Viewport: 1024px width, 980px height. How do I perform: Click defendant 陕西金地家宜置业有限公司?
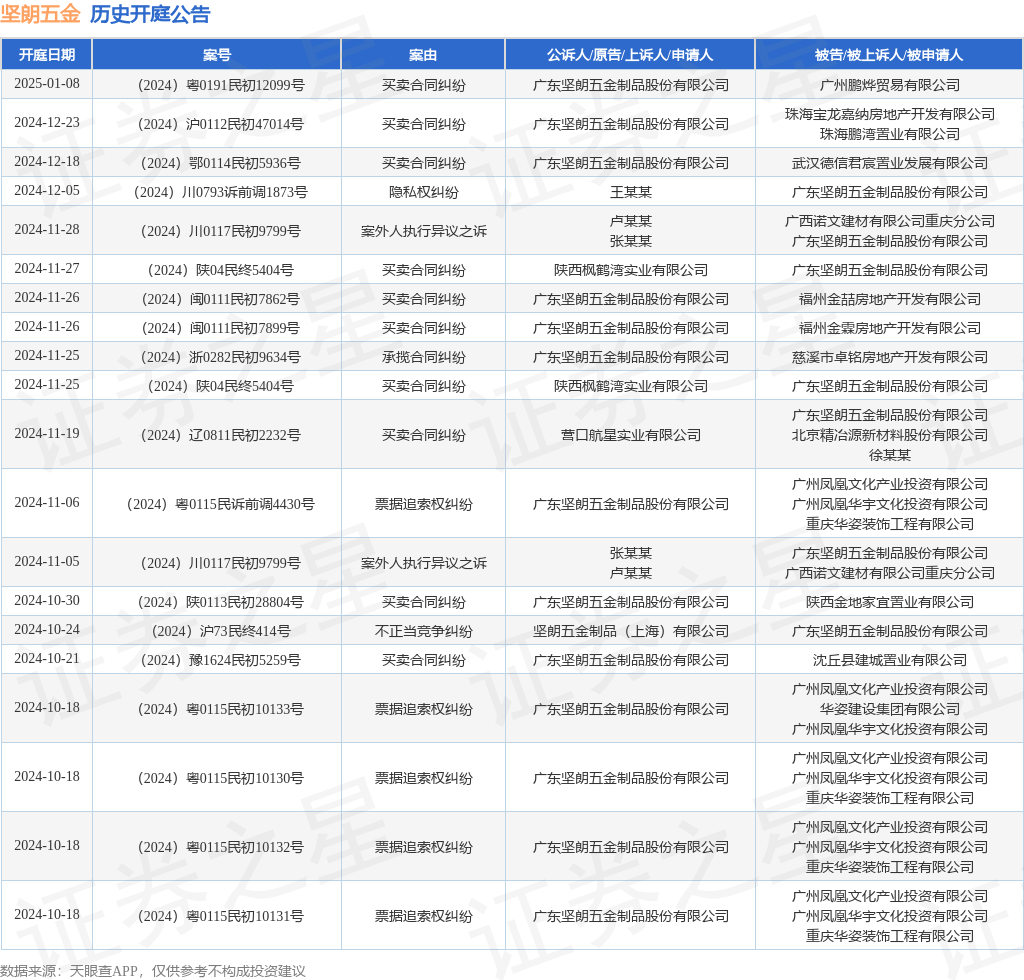tap(889, 602)
